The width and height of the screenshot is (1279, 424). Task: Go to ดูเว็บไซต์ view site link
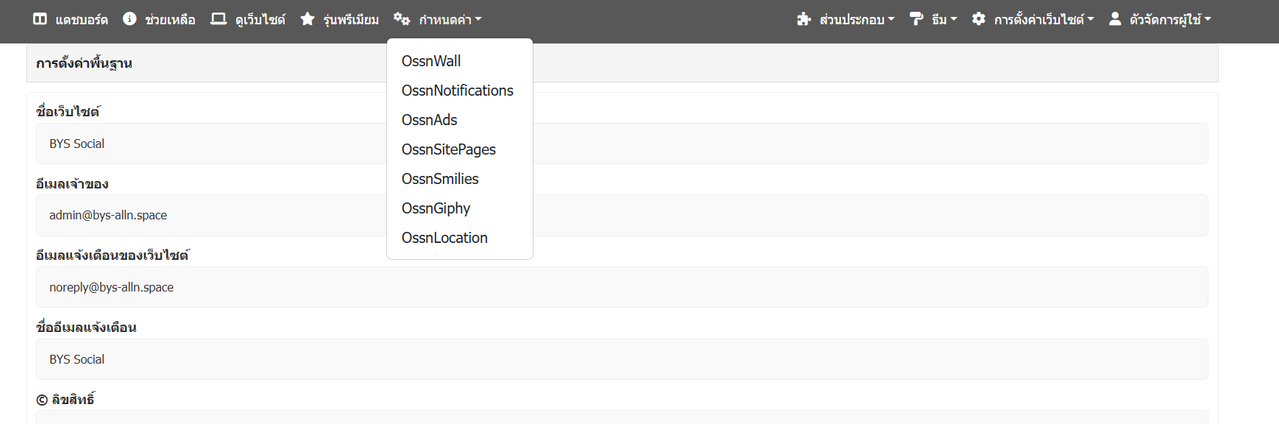259,19
